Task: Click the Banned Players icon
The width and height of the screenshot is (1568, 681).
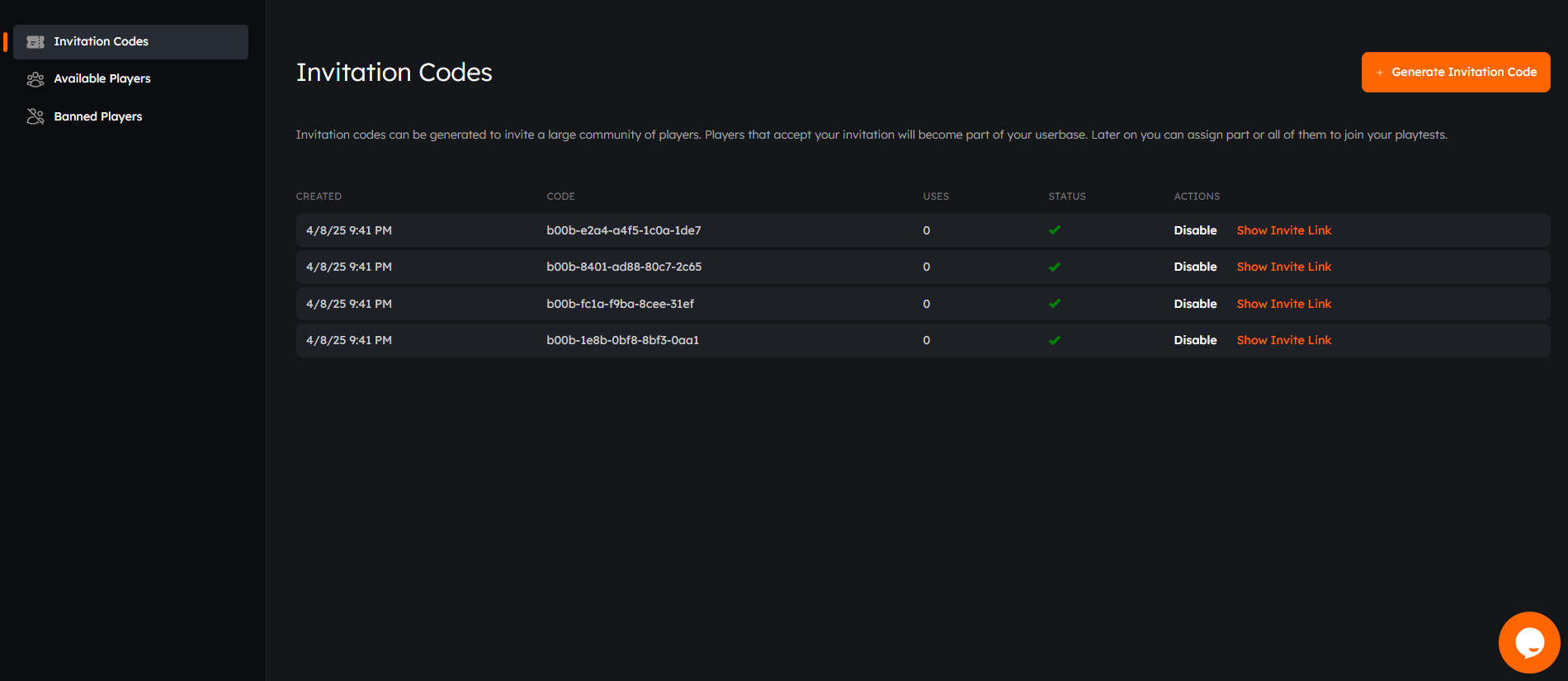Action: 35,116
